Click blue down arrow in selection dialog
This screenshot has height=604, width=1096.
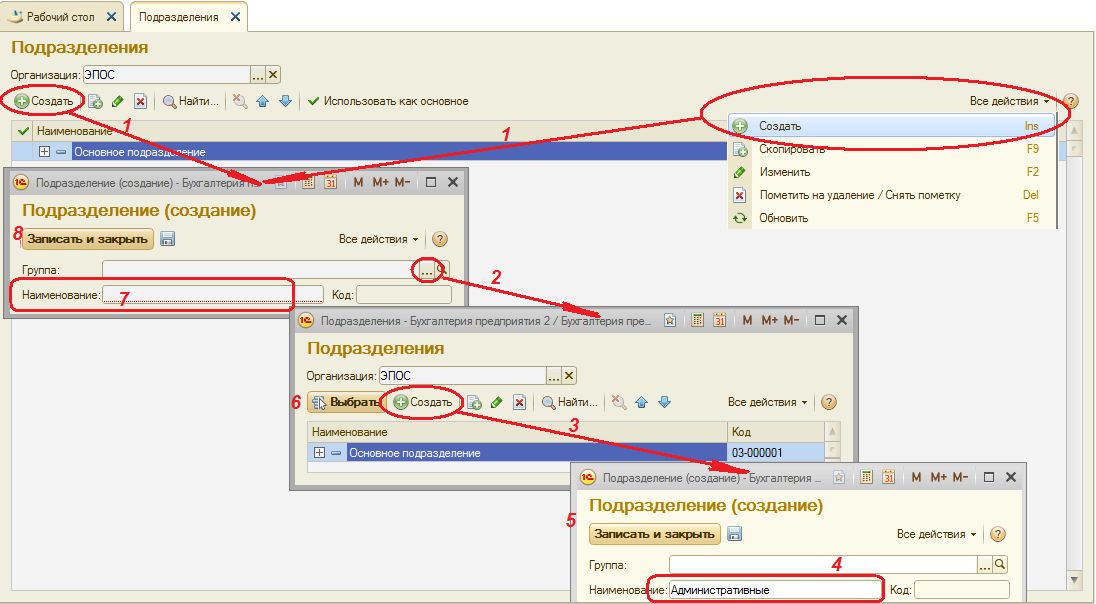pyautogui.click(x=665, y=403)
